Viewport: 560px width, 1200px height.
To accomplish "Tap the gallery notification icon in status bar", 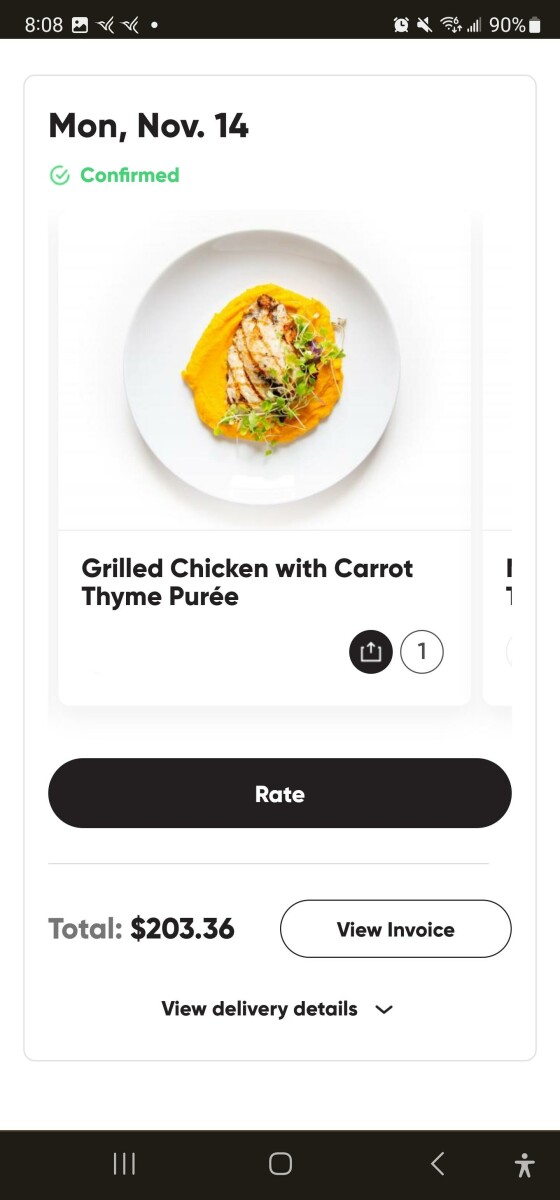I will click(80, 25).
